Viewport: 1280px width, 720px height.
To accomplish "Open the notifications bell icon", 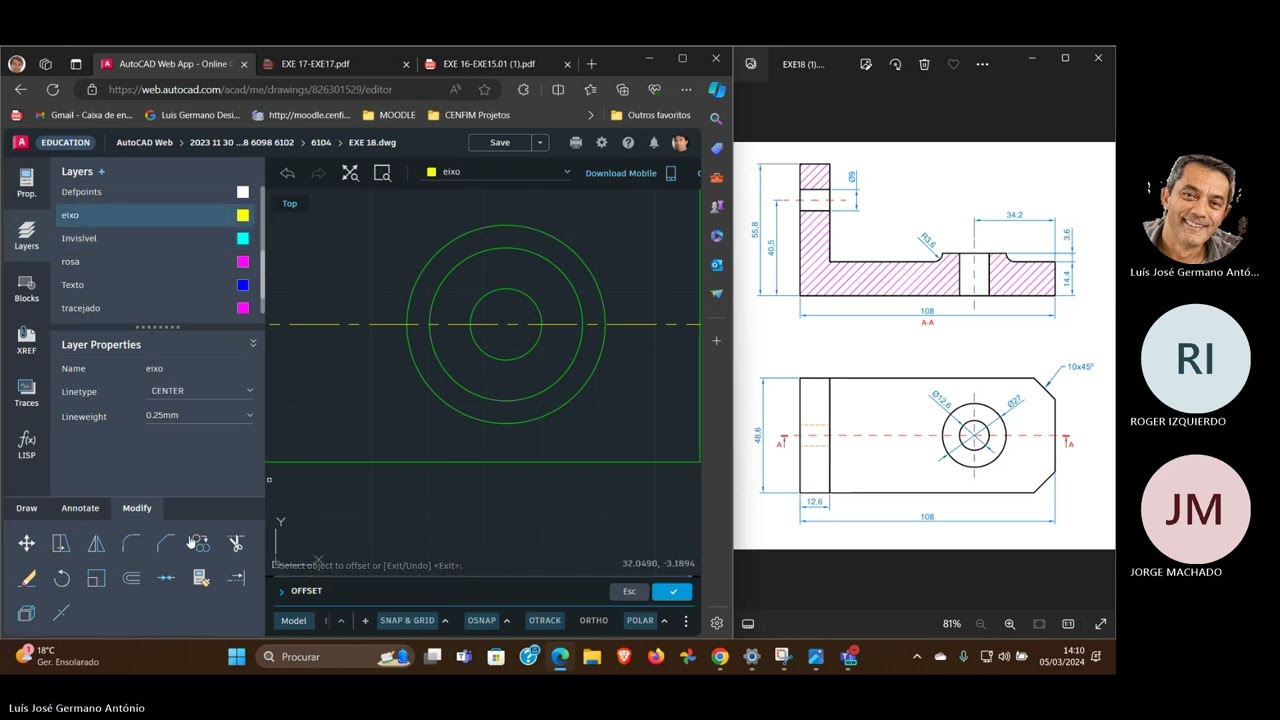I will 654,143.
